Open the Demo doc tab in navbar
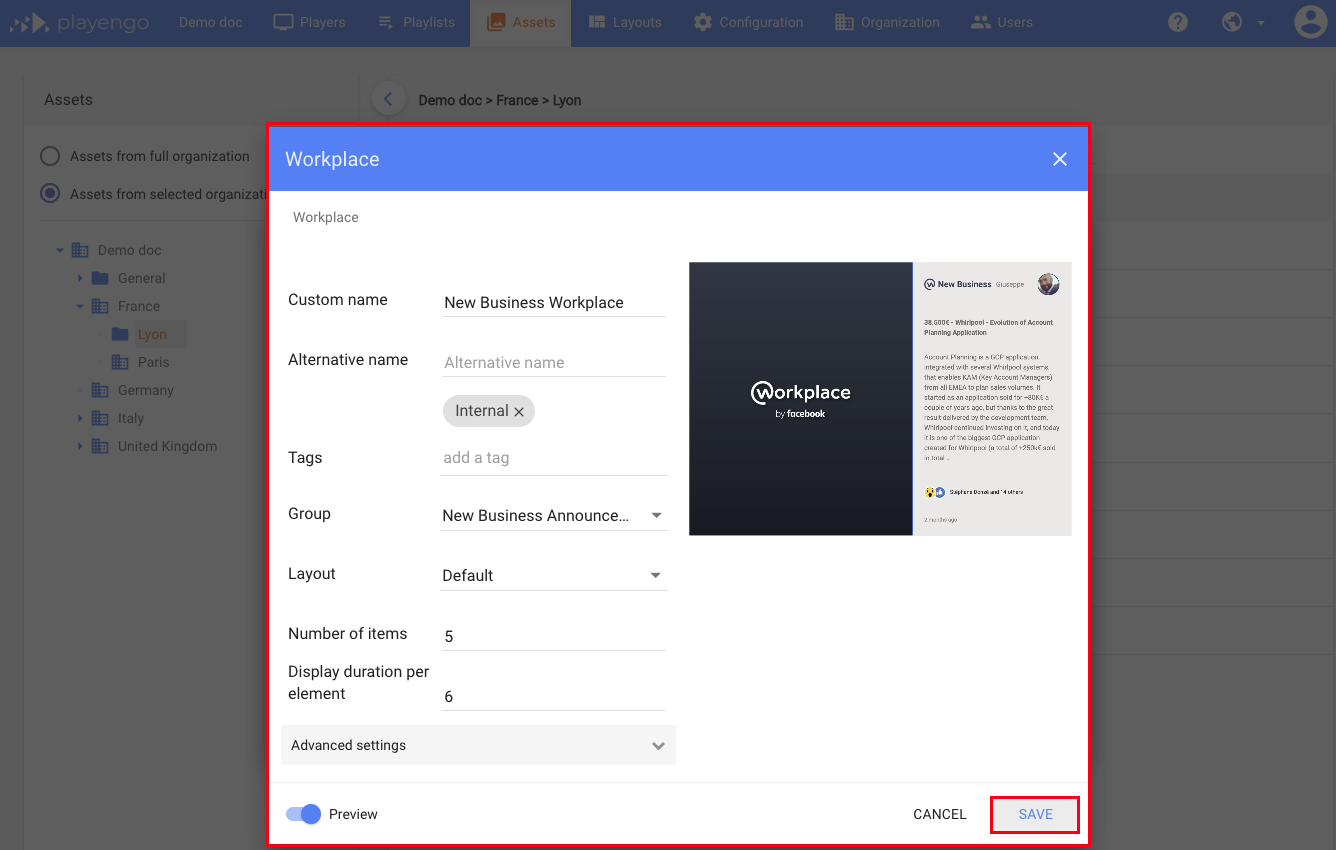This screenshot has width=1336, height=850. click(x=211, y=22)
